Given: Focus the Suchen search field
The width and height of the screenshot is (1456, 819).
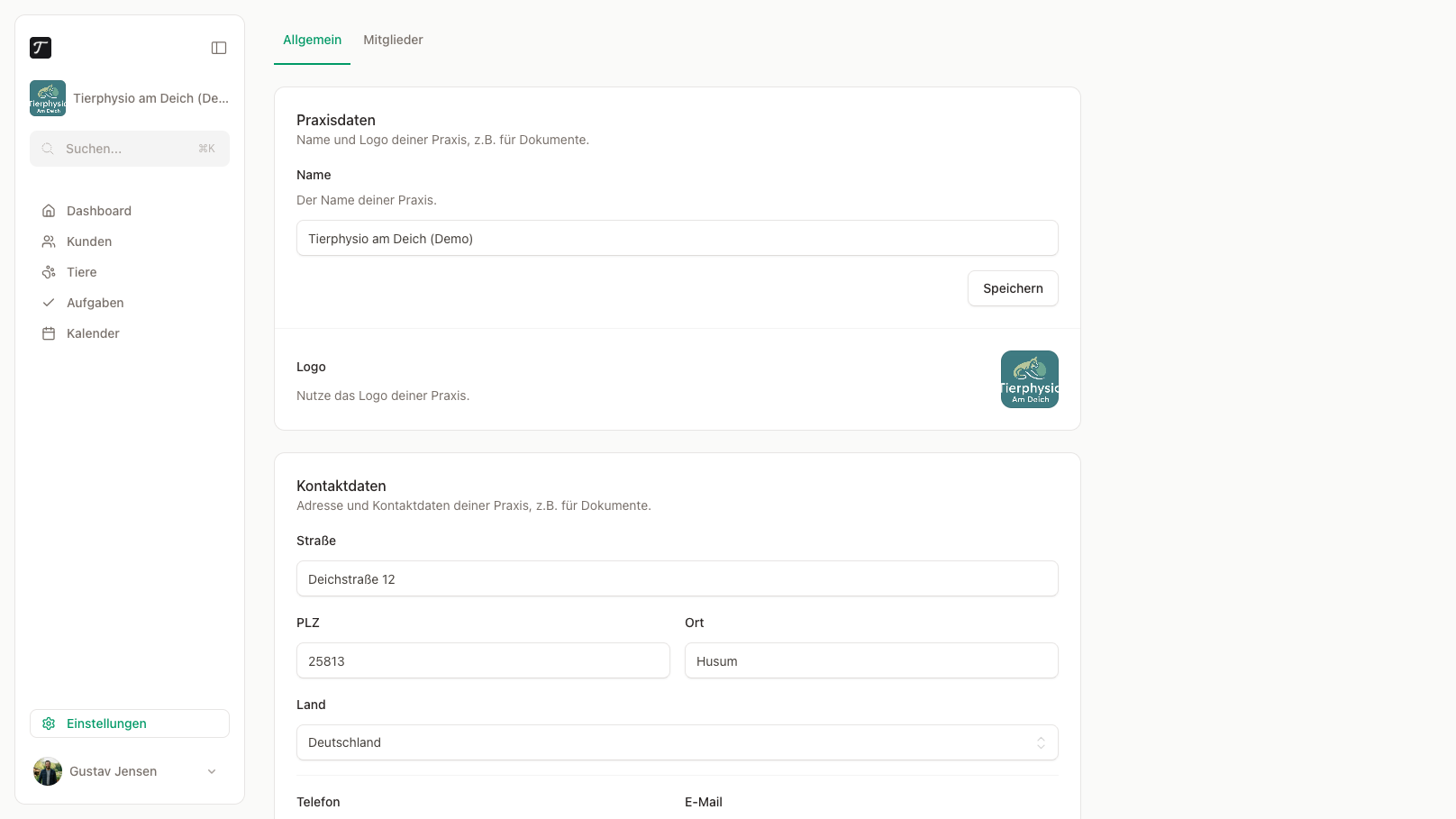Looking at the screenshot, I should pos(130,149).
